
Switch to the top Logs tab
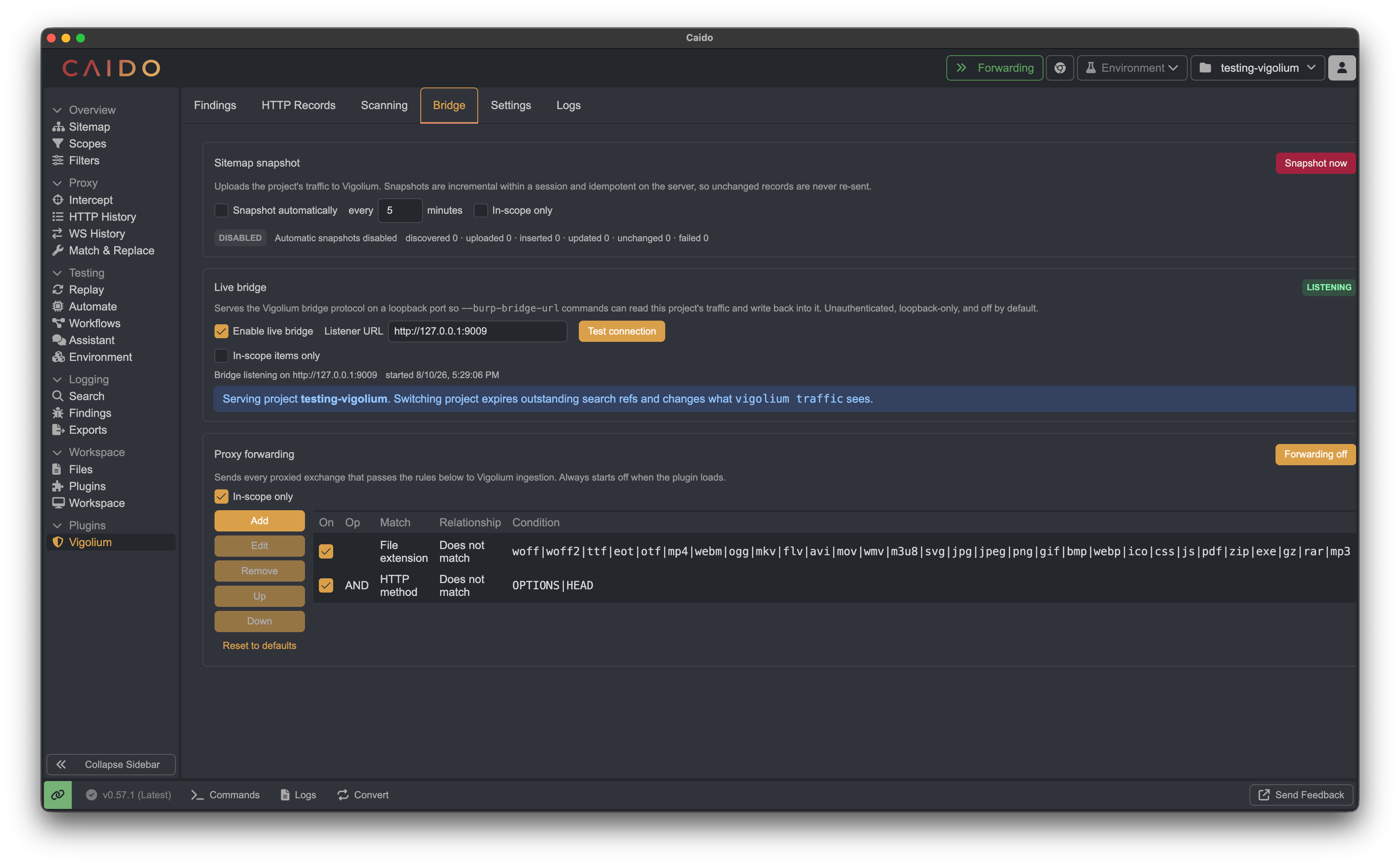[x=568, y=105]
